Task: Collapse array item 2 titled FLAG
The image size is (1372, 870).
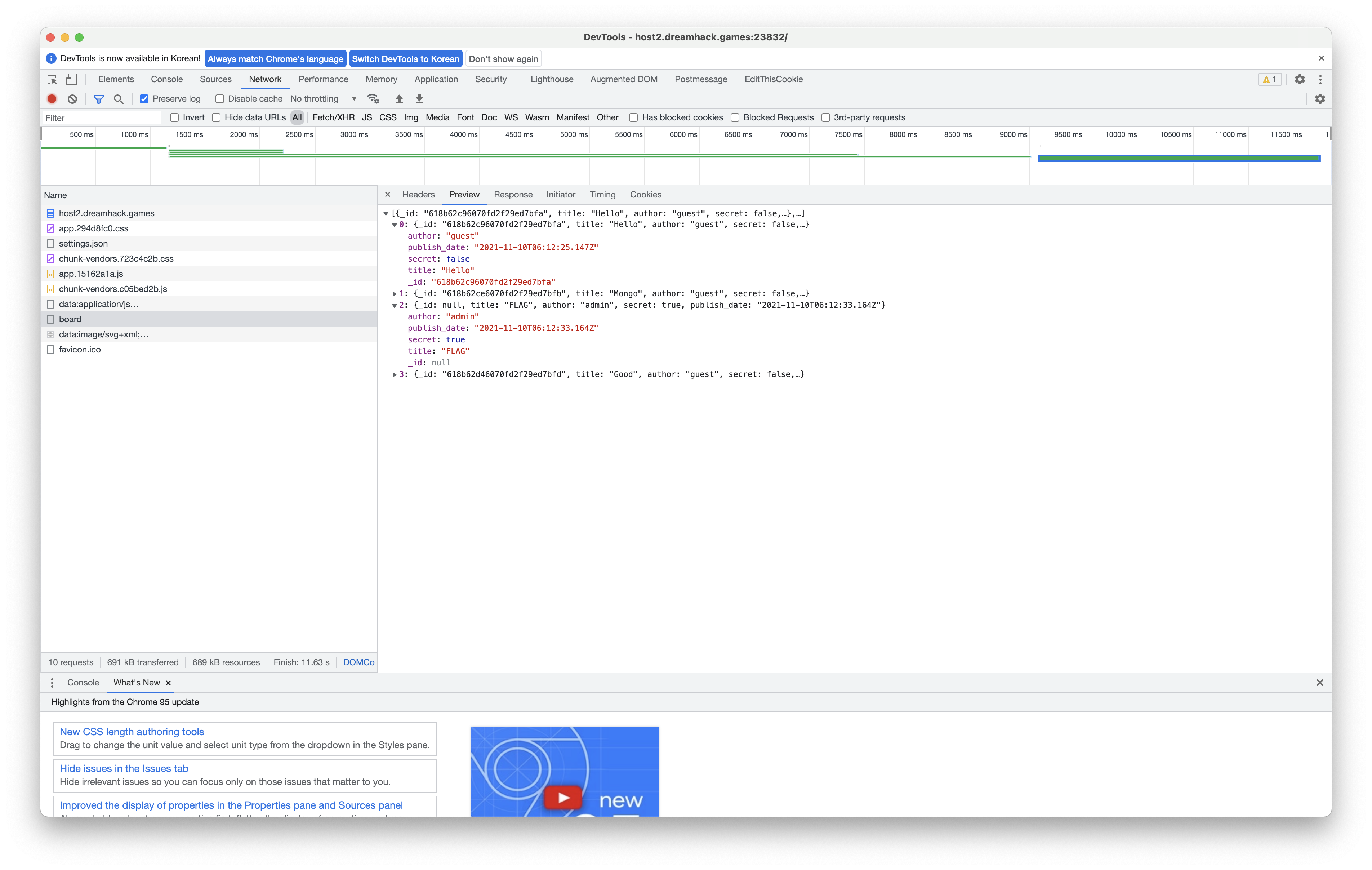Action: coord(394,306)
